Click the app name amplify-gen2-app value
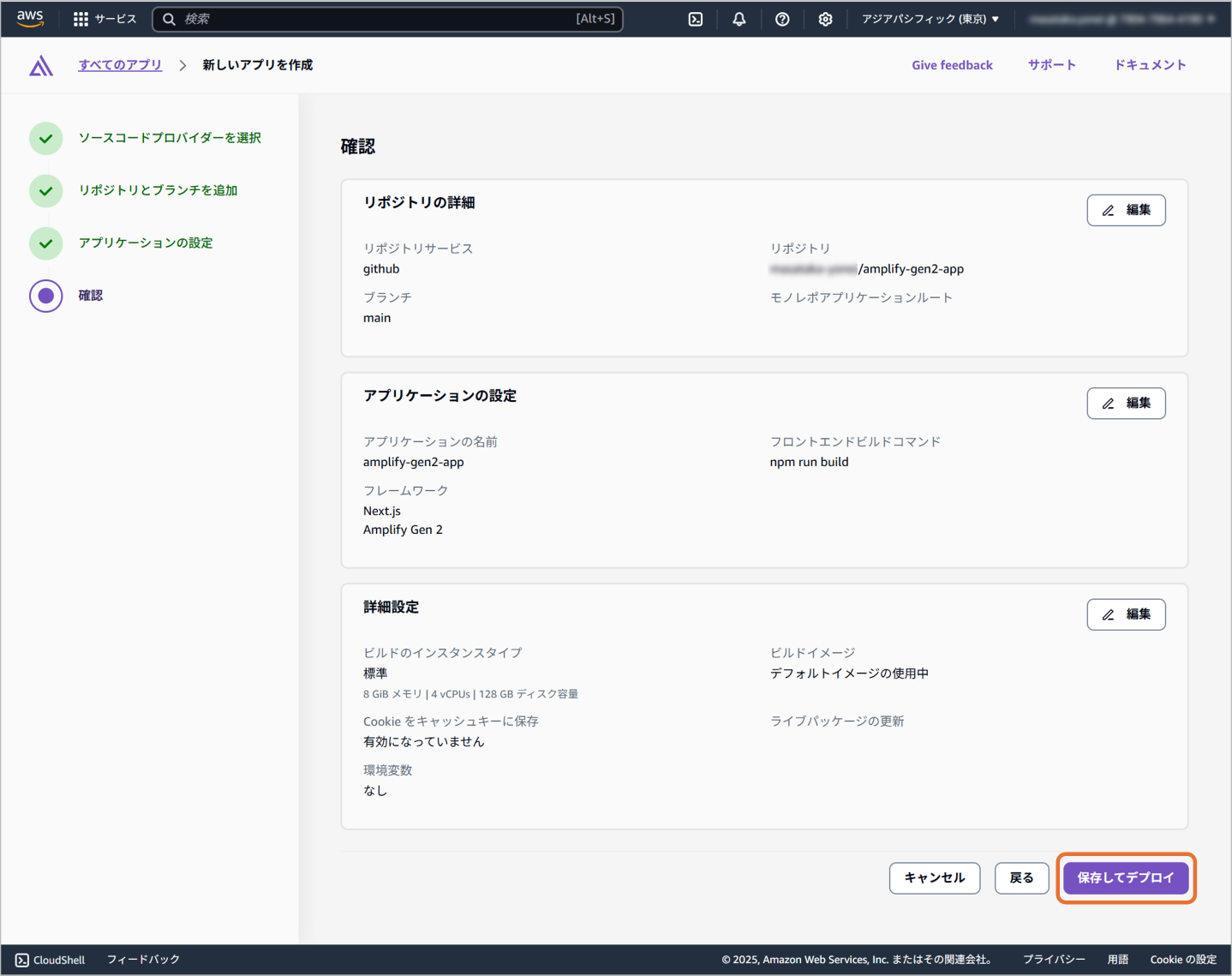 click(x=414, y=462)
